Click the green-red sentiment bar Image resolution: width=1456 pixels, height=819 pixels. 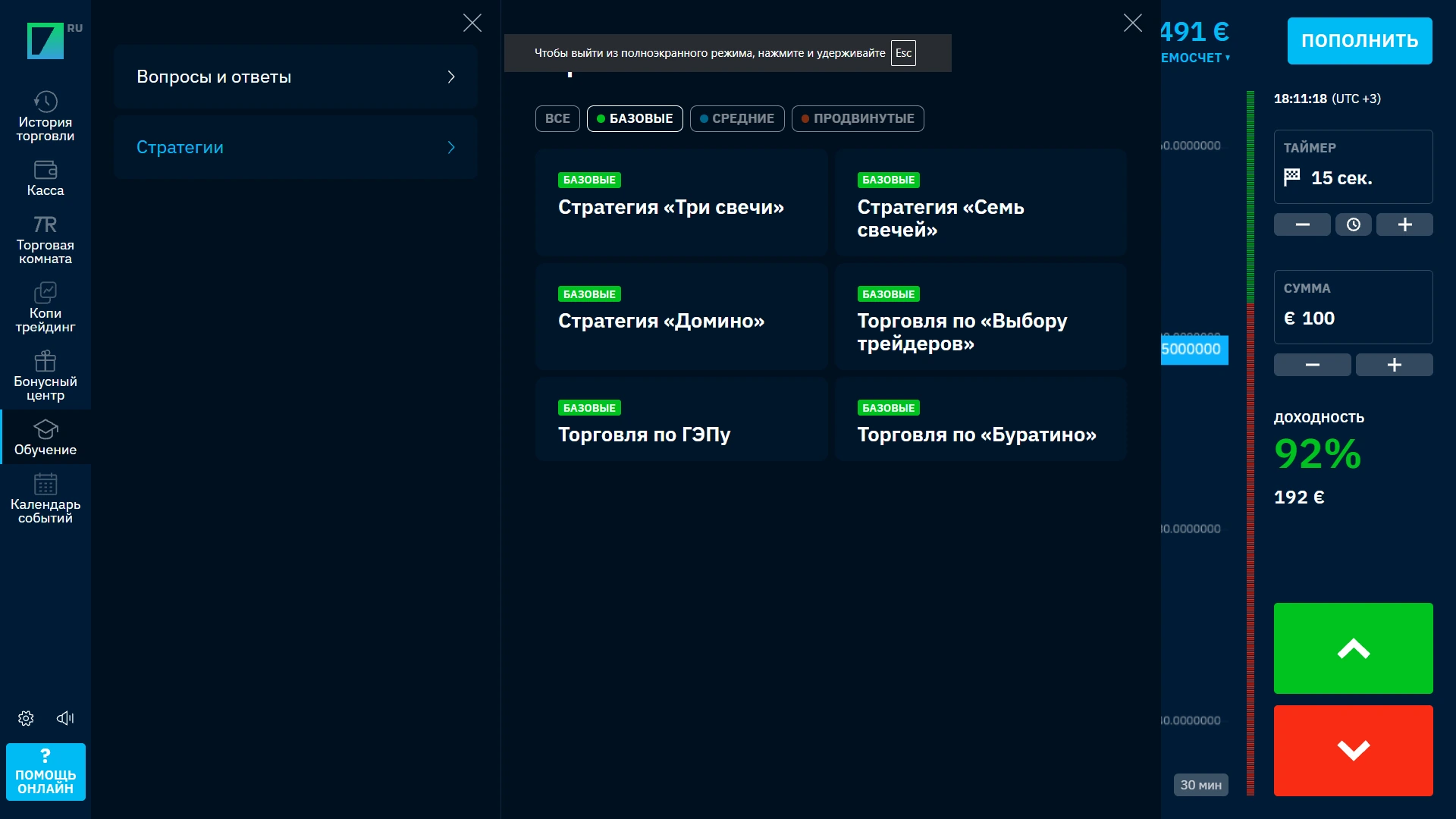pos(1250,443)
